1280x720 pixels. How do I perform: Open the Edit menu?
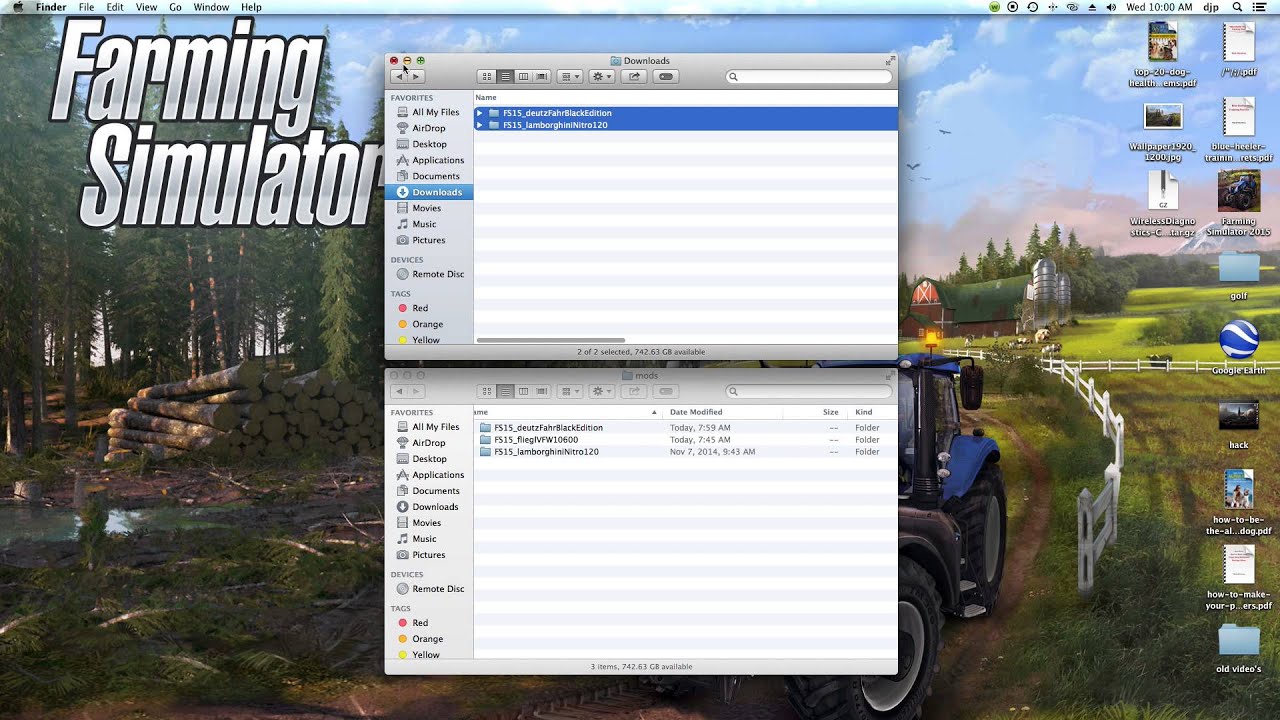[x=115, y=7]
